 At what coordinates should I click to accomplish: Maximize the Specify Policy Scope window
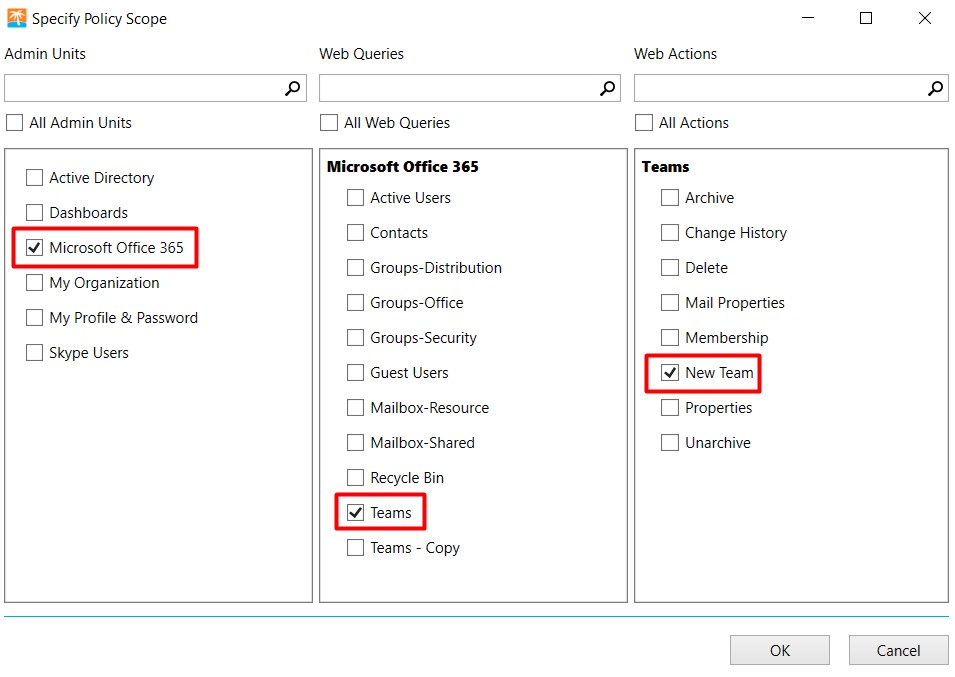865,18
